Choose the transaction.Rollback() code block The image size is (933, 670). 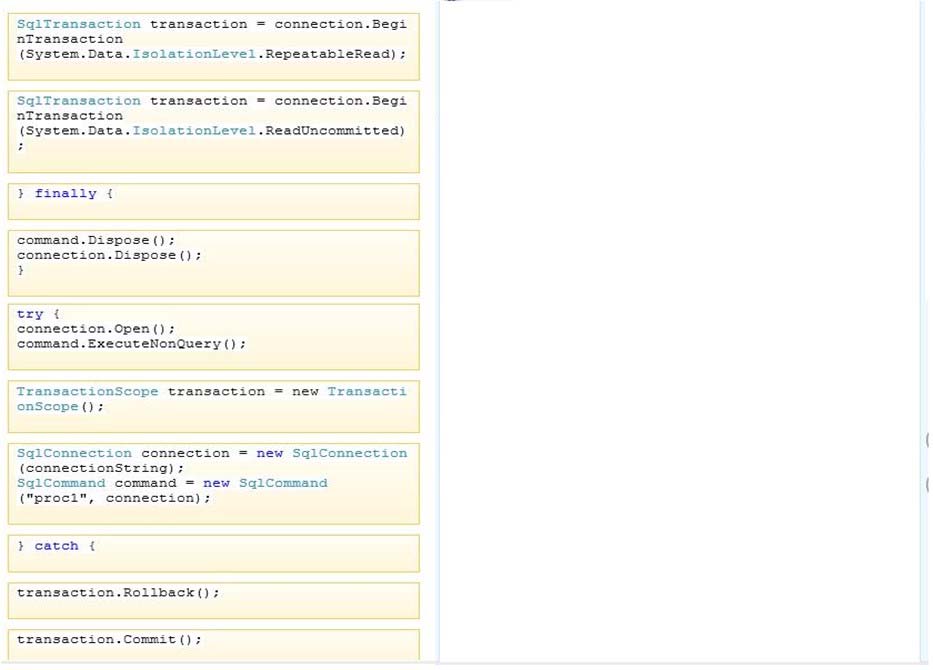[x=214, y=600]
